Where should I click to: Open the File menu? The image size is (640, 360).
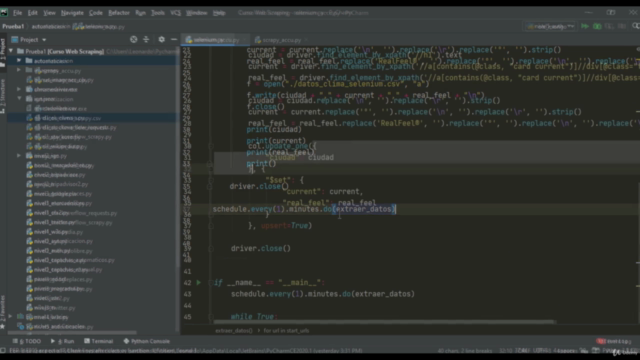[x=18, y=13]
